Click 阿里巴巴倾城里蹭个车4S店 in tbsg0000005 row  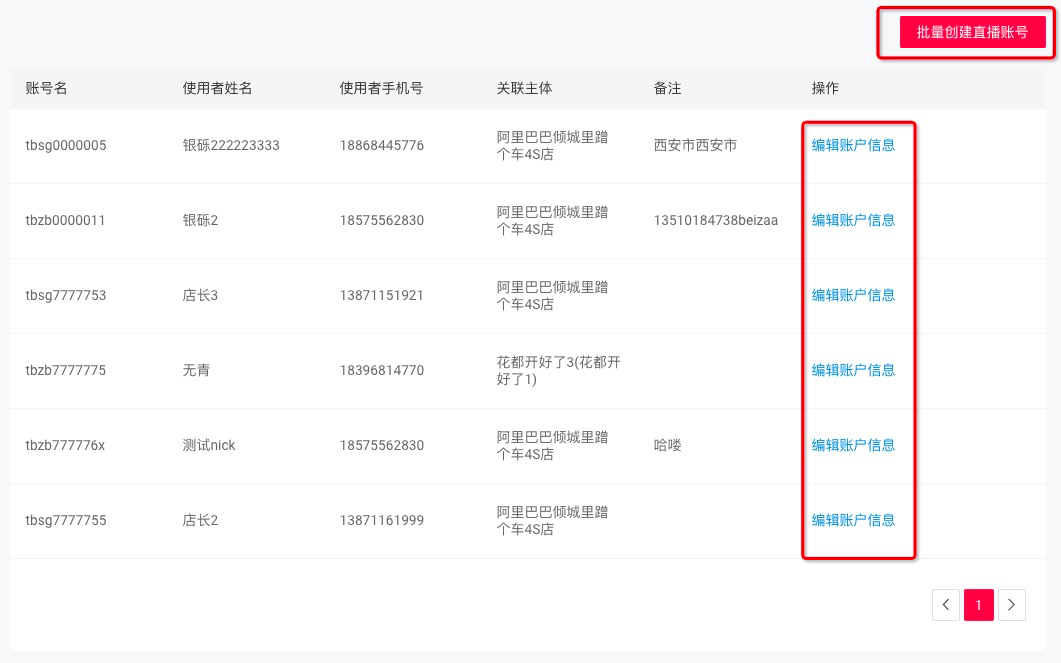click(x=552, y=145)
